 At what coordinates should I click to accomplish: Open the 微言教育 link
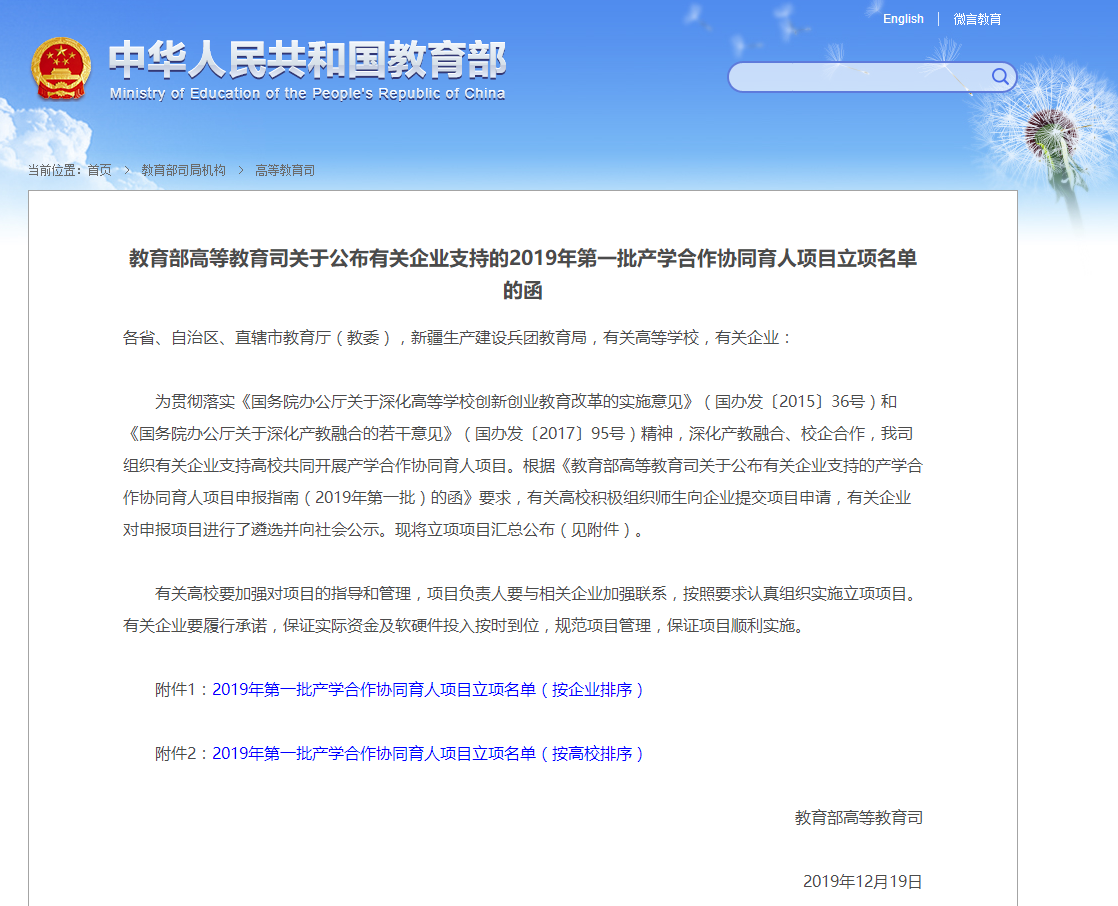pos(977,19)
